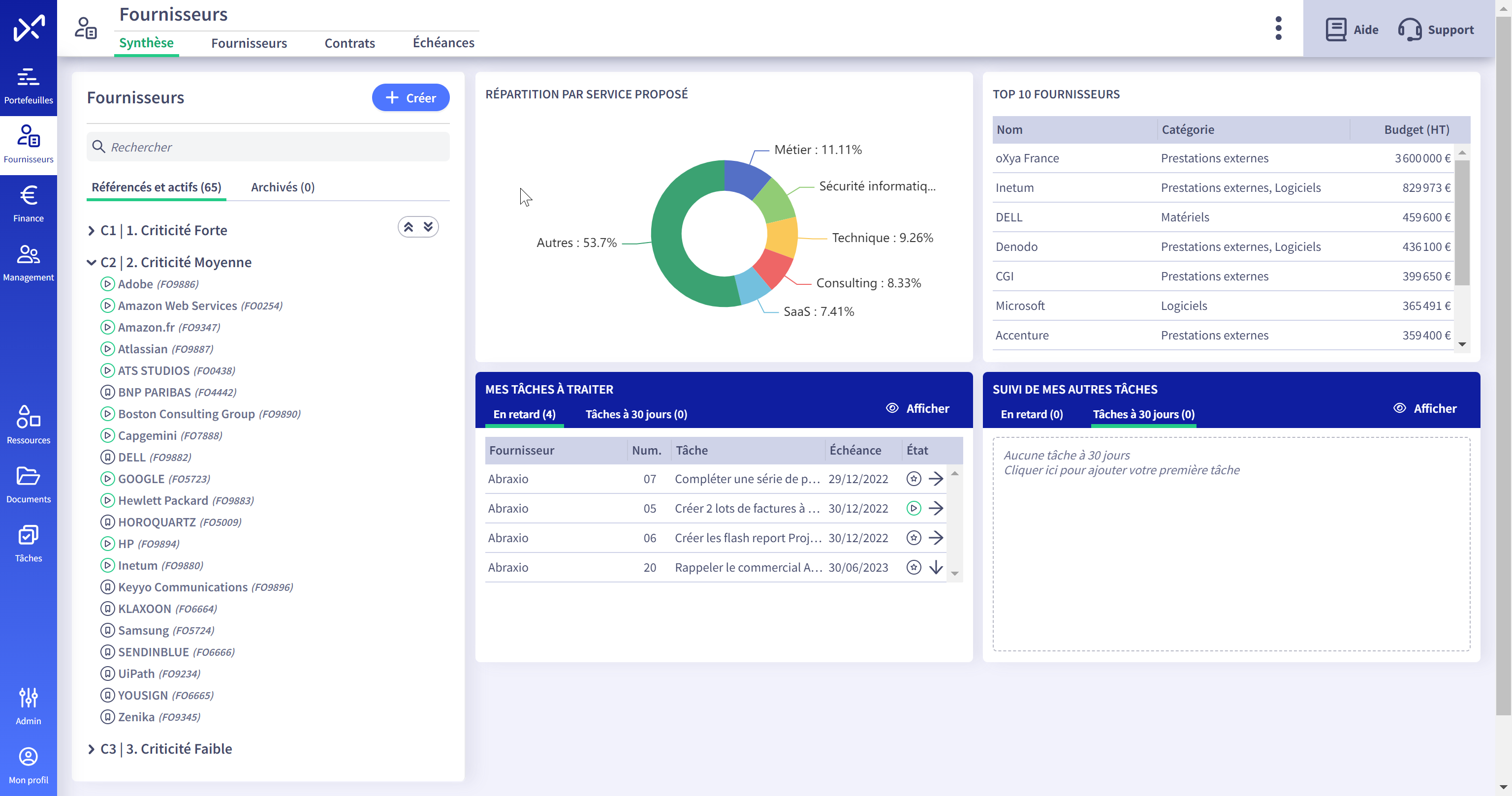
Task: Open the Aide book icon
Action: click(1336, 30)
